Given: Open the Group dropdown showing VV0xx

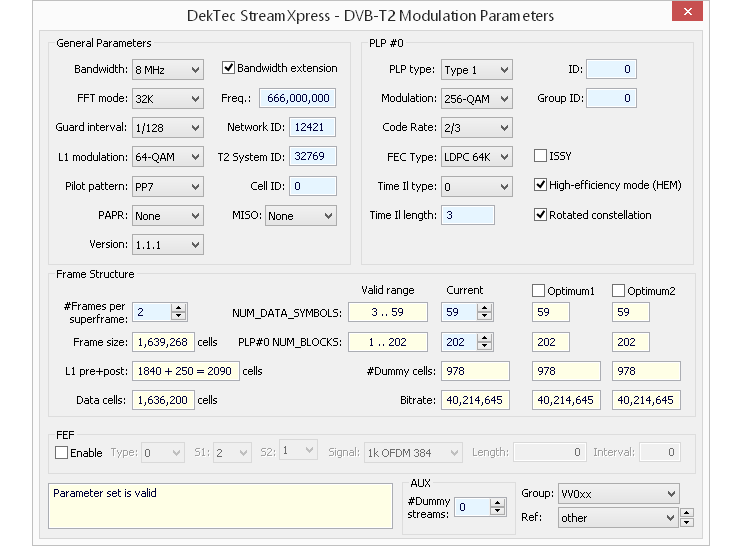Looking at the screenshot, I should [618, 493].
